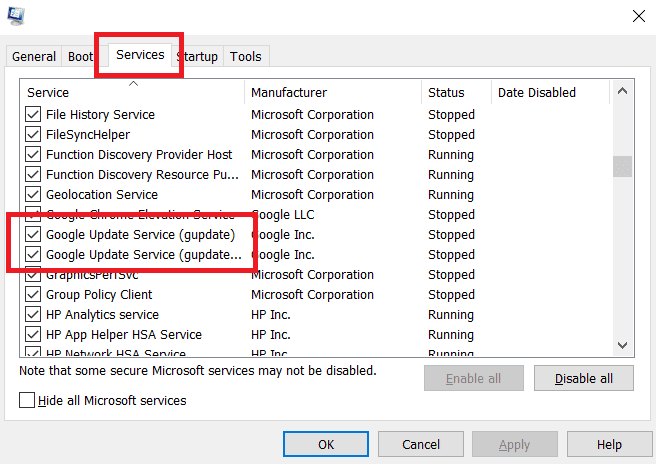Click the scroll up arrow of services list
The image size is (656, 464).
coord(622,91)
